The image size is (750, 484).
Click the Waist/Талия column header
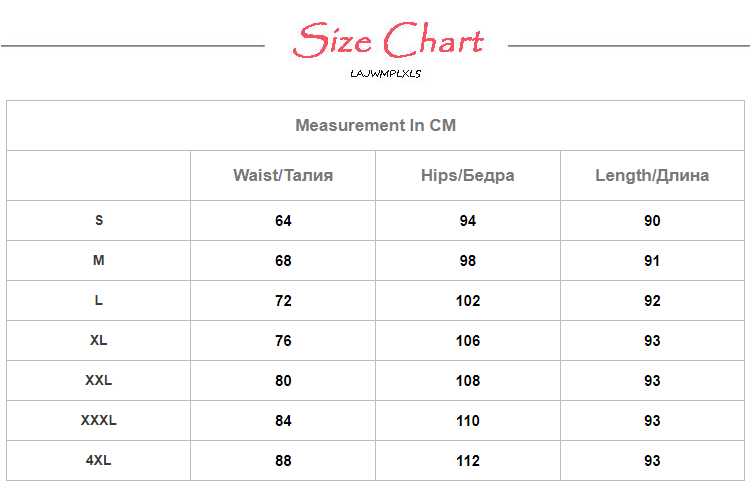pos(283,176)
